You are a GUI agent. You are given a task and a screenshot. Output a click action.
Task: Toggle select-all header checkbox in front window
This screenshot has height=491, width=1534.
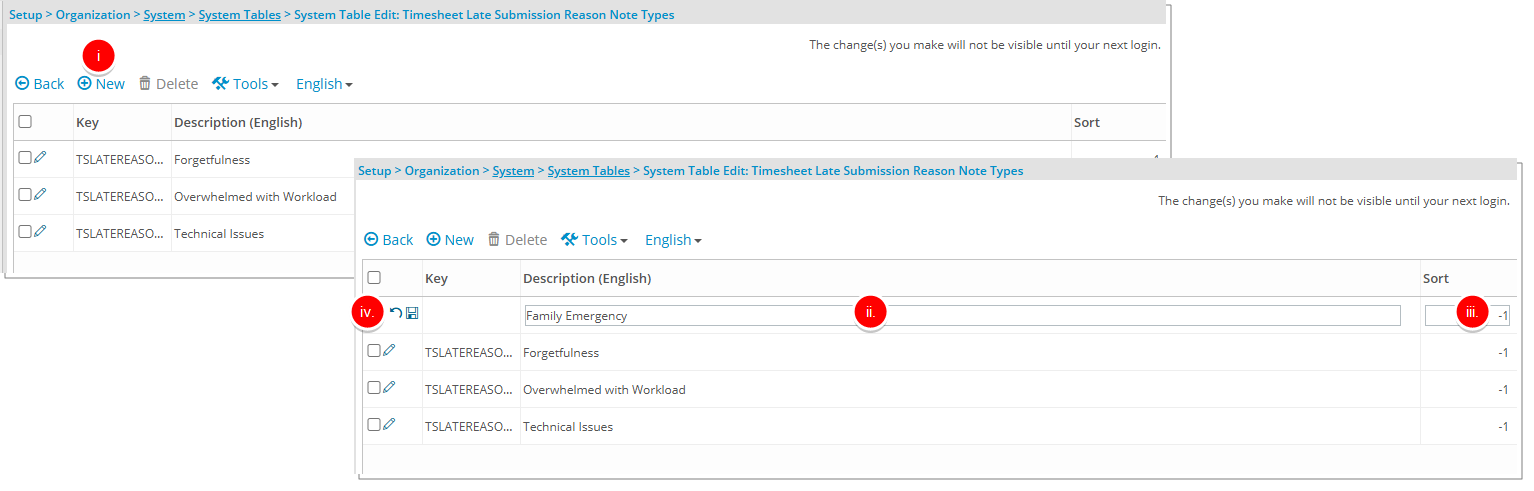pos(374,277)
